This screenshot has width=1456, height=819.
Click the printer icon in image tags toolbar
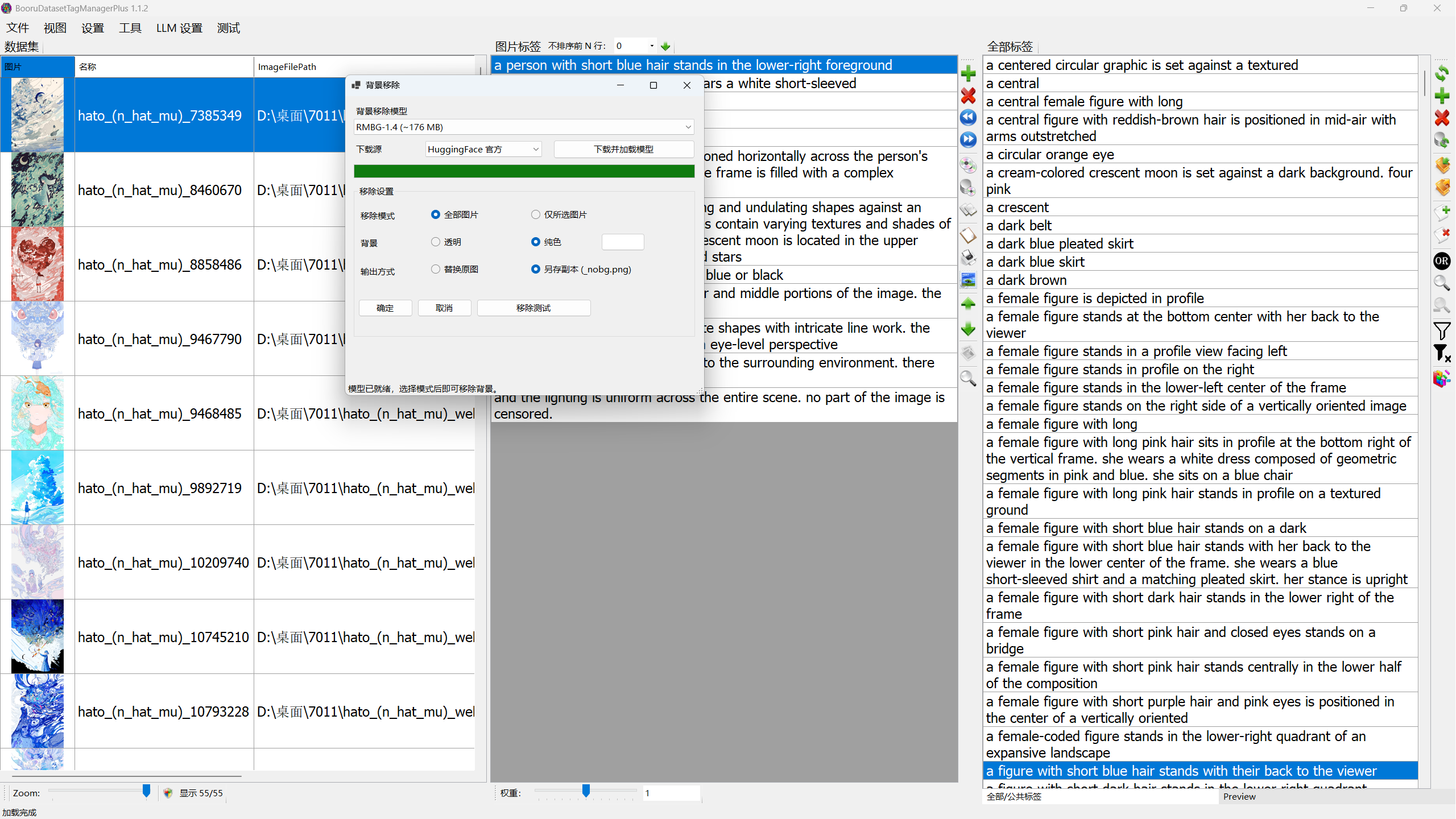coord(968,257)
